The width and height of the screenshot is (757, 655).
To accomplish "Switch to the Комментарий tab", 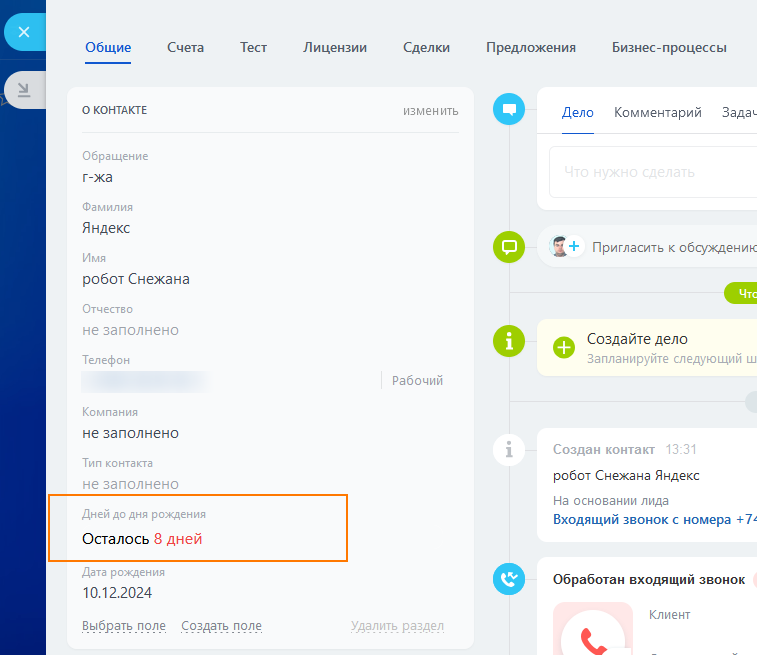I will pyautogui.click(x=658, y=113).
